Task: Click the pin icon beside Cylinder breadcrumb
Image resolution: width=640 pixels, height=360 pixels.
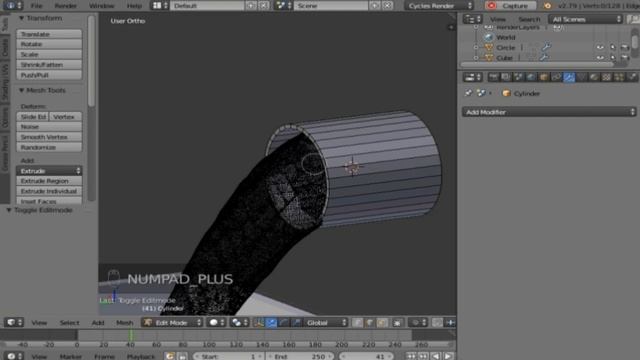Action: (468, 93)
